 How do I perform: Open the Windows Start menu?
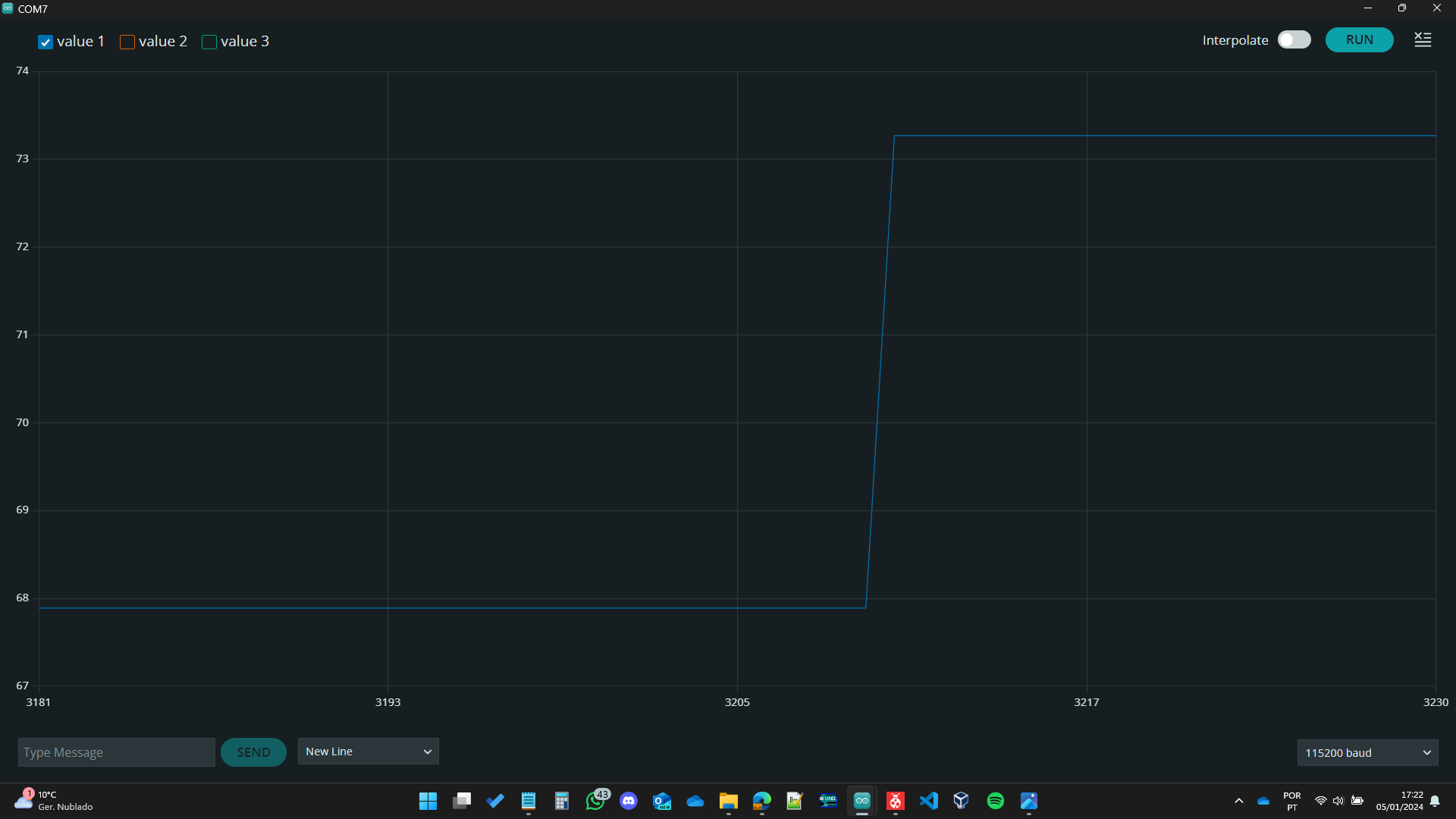(428, 801)
